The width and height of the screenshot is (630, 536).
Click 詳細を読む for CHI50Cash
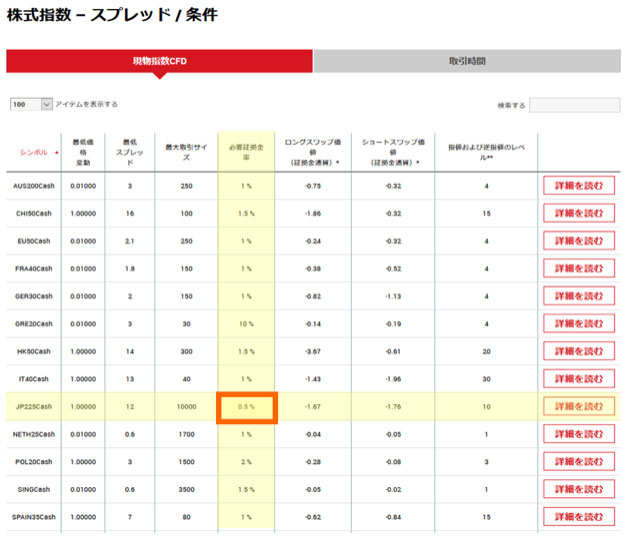pyautogui.click(x=579, y=213)
